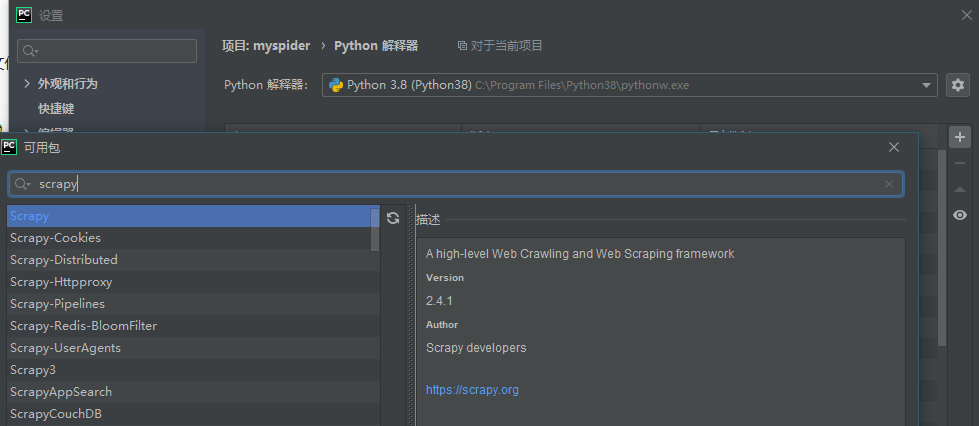Click the magnifier icon in settings search box

coord(31,51)
